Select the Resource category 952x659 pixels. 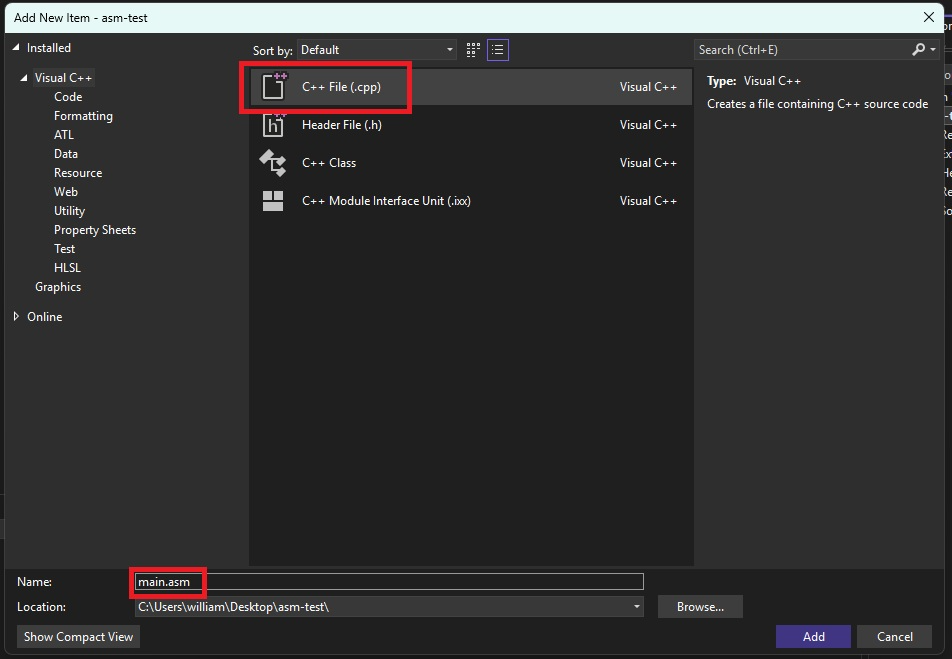78,173
